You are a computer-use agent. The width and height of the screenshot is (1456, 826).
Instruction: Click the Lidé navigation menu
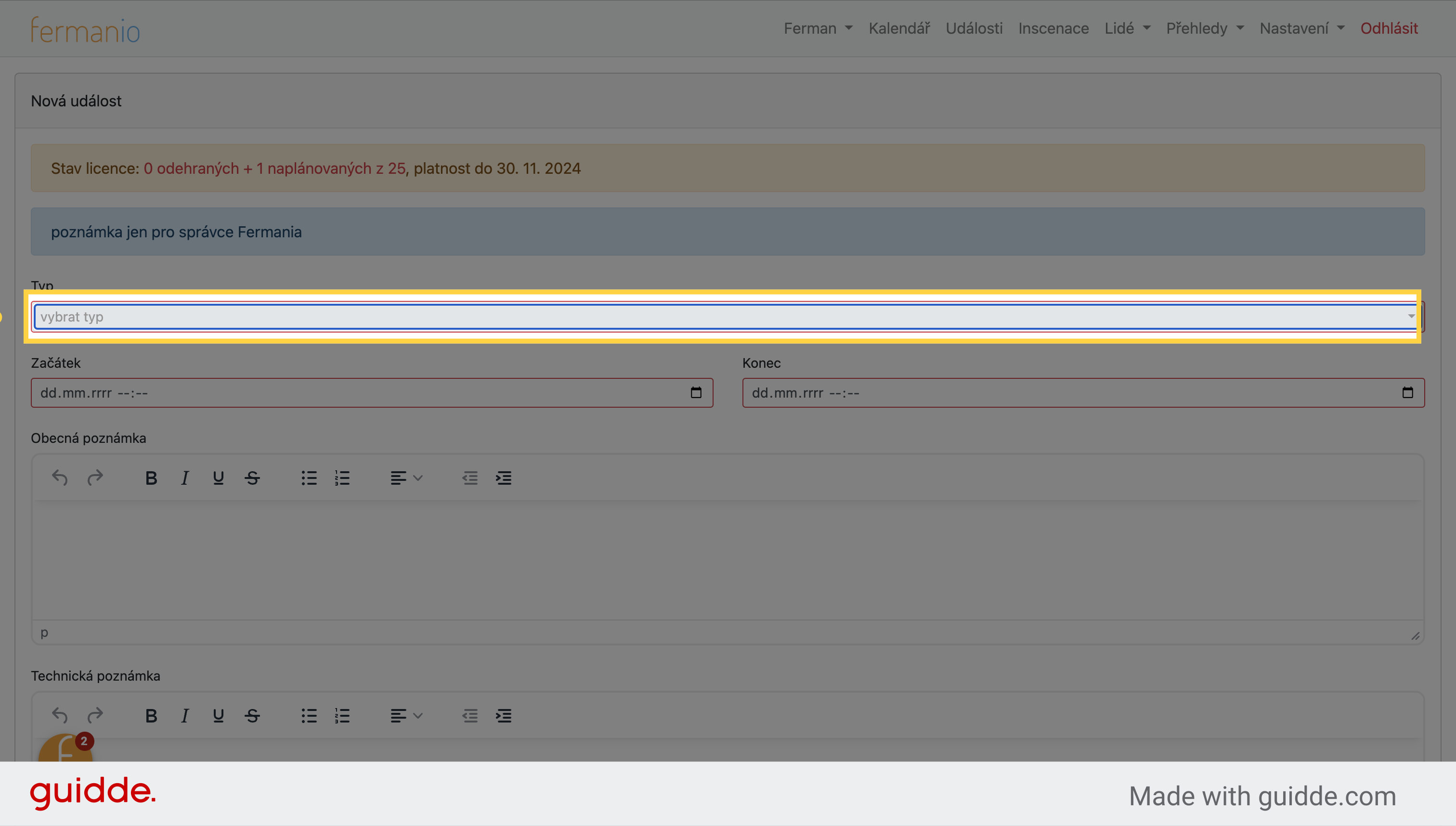1126,28
